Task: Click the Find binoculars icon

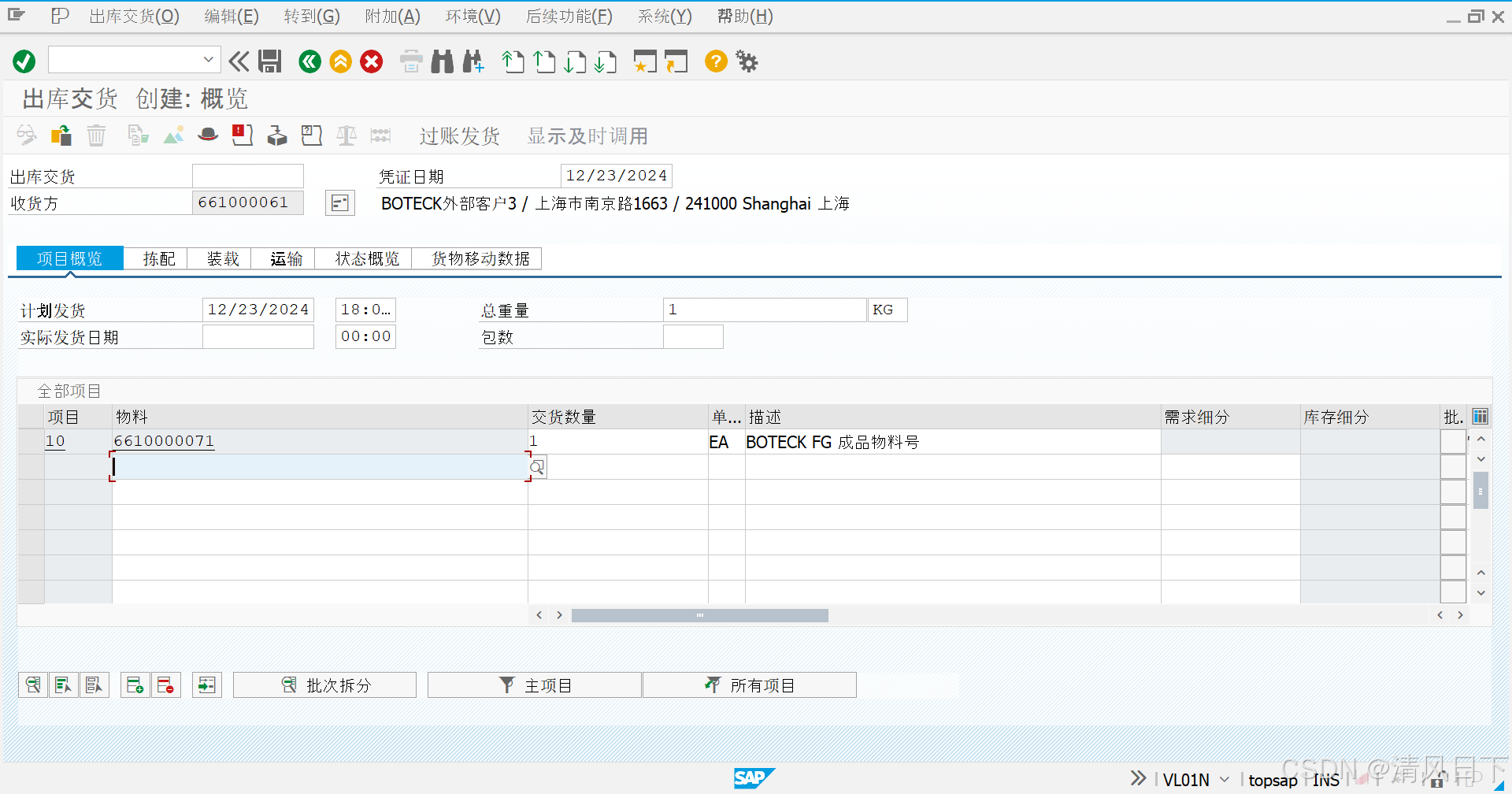Action: pyautogui.click(x=443, y=61)
